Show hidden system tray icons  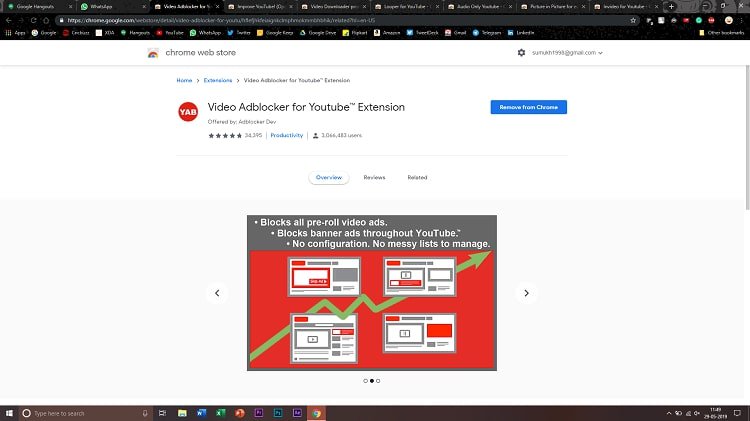pos(669,413)
